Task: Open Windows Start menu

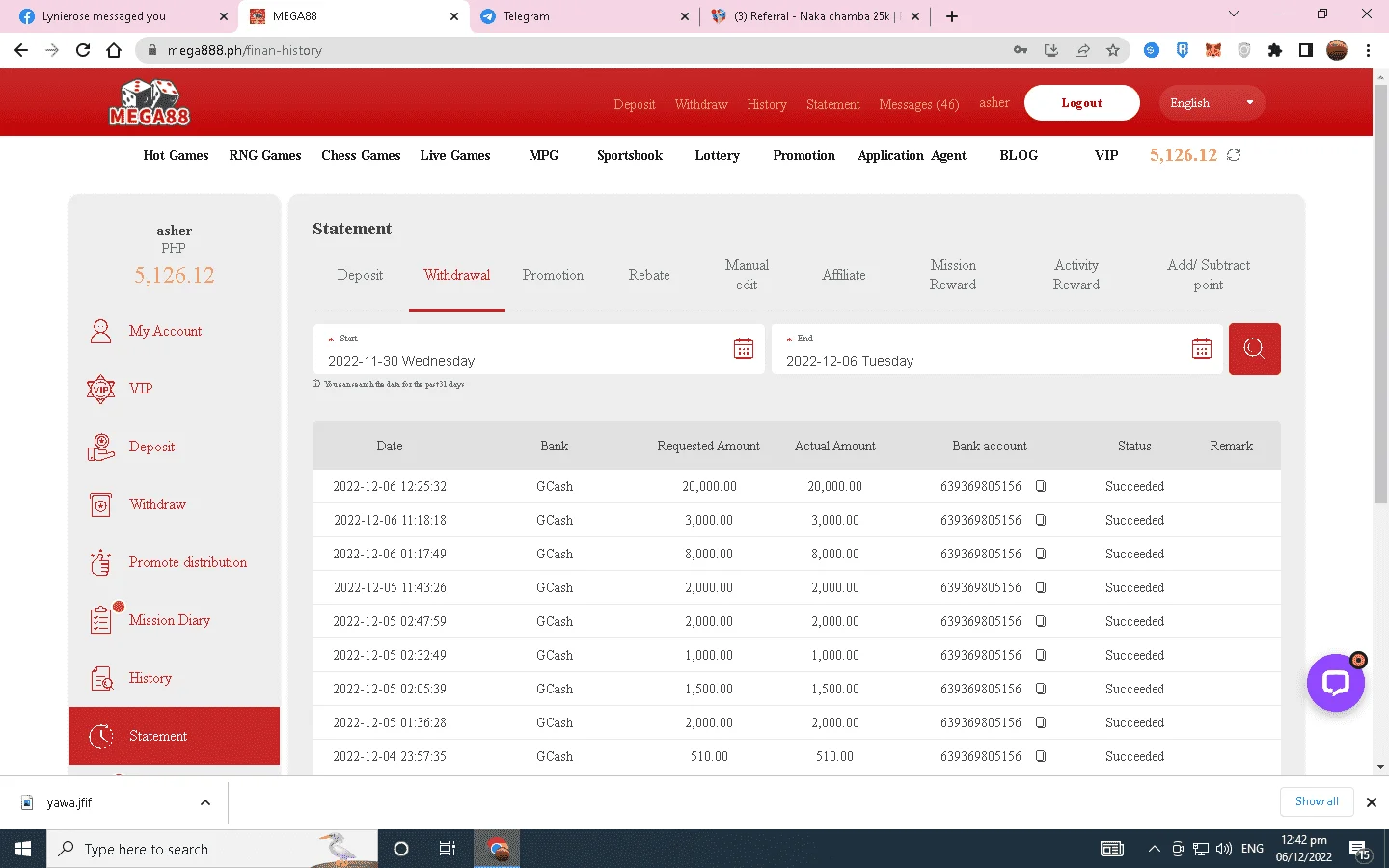Action: tap(23, 849)
